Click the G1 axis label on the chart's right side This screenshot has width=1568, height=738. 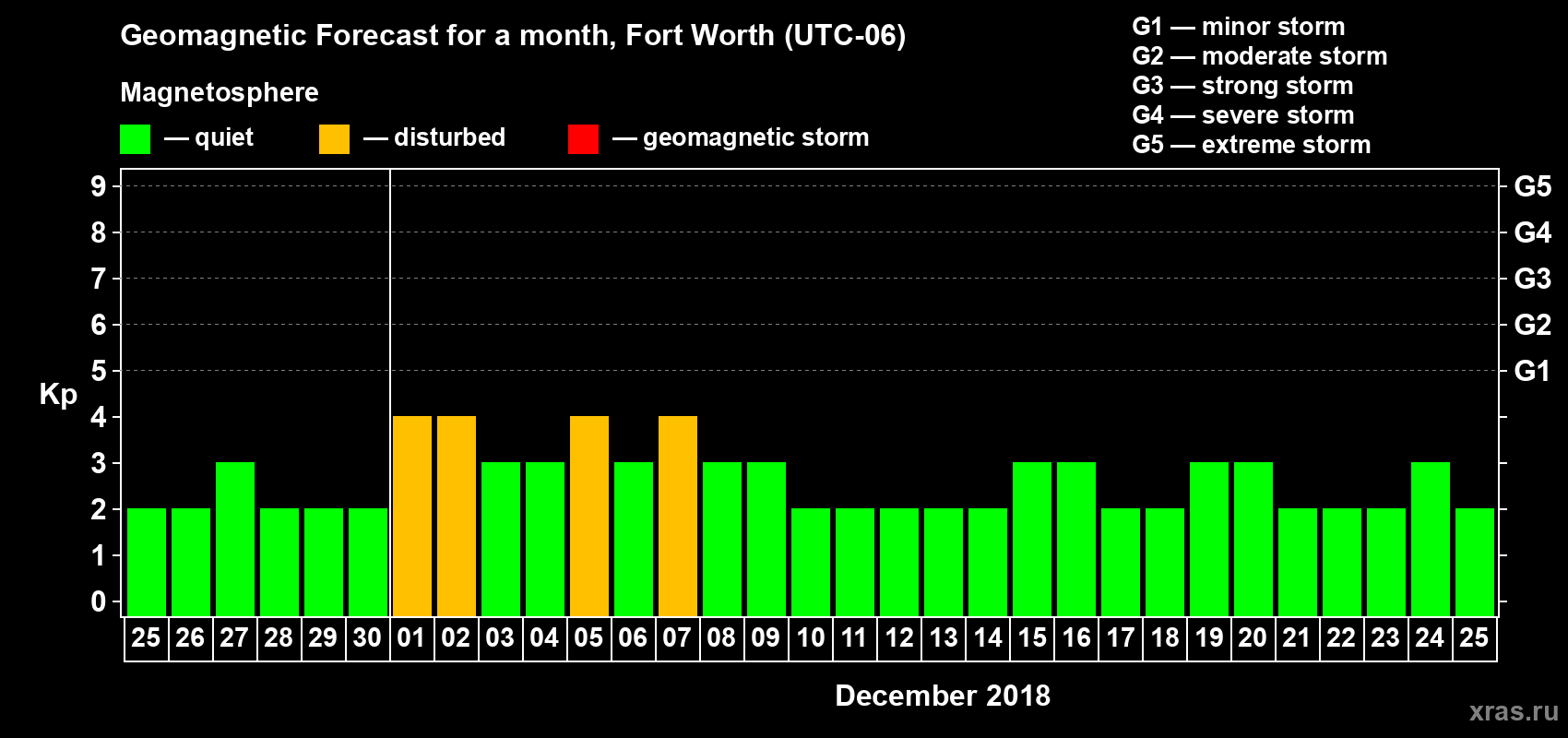tap(1533, 371)
